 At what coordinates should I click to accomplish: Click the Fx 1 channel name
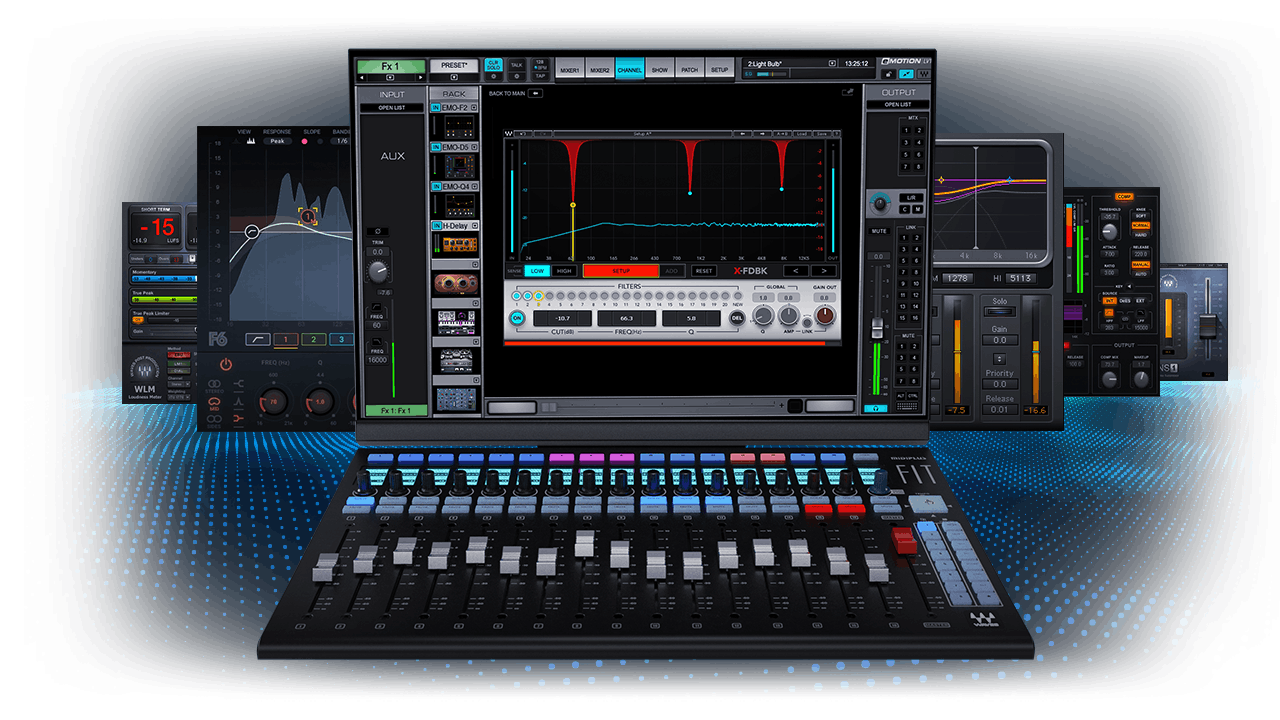coord(391,66)
